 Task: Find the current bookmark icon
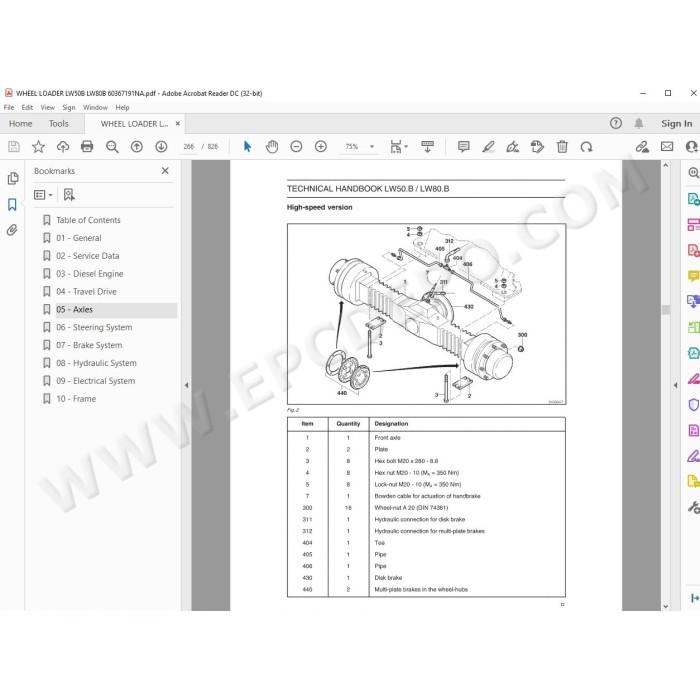pyautogui.click(x=69, y=195)
